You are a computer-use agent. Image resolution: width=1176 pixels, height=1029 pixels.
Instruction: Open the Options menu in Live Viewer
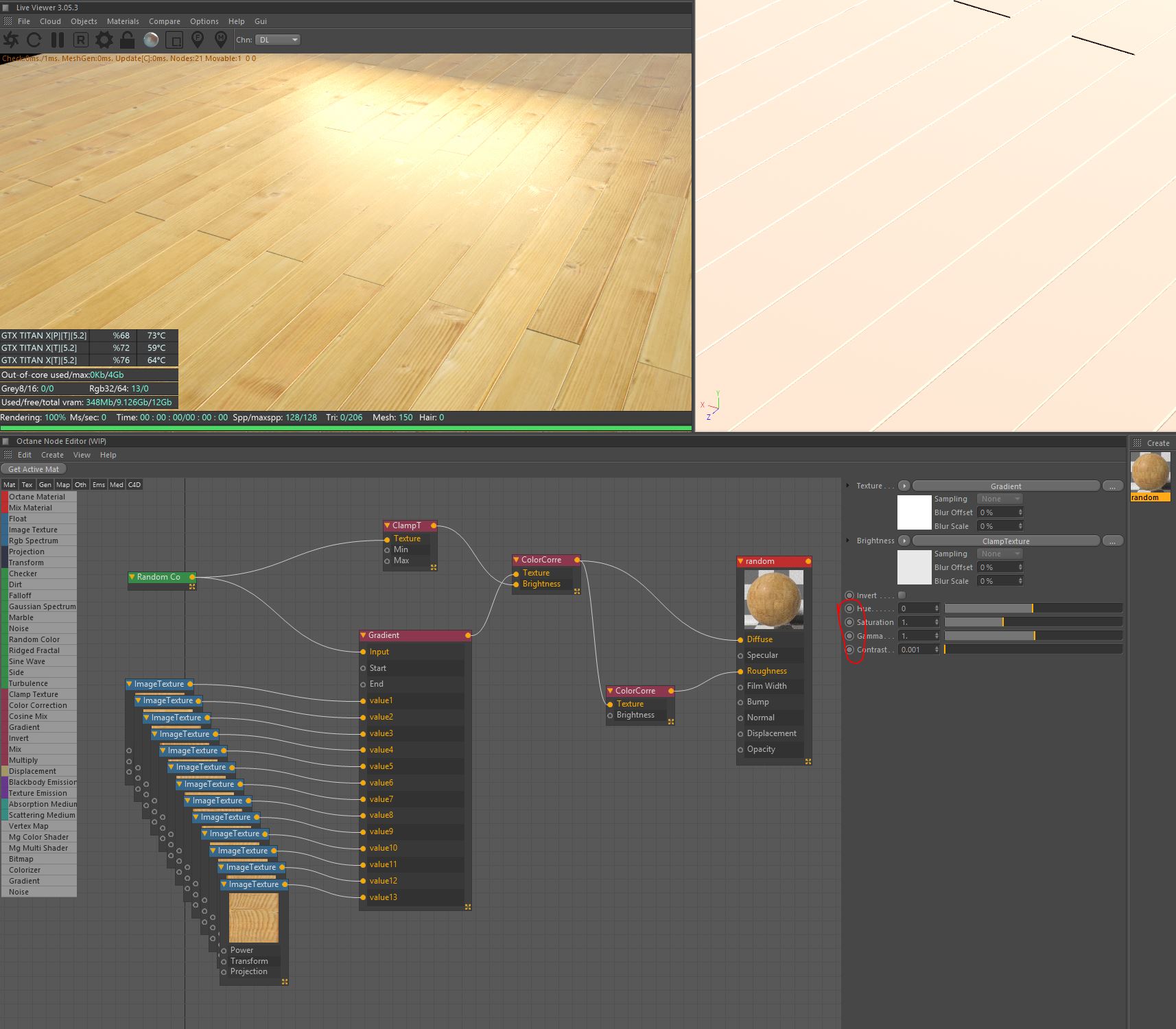tap(204, 21)
